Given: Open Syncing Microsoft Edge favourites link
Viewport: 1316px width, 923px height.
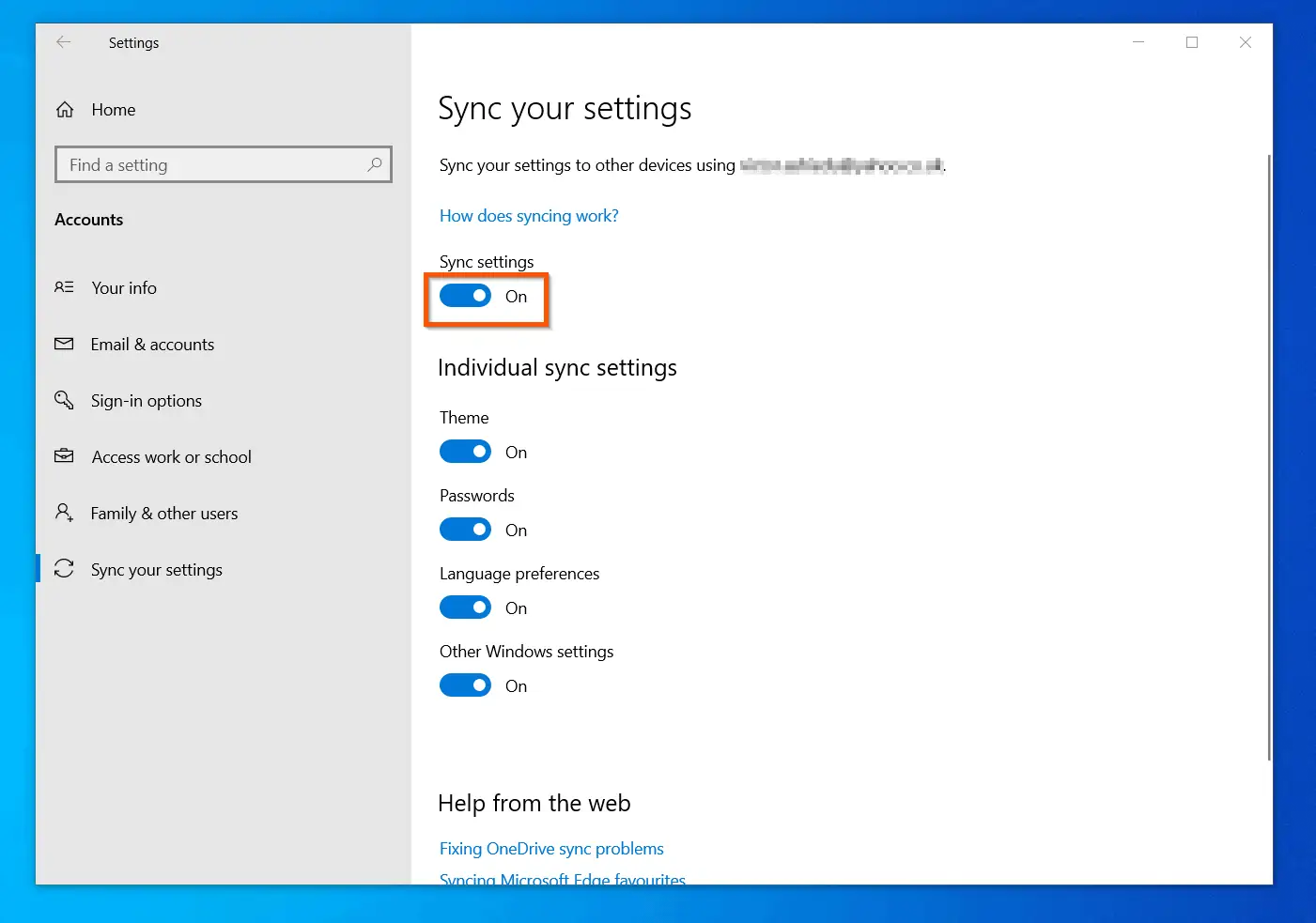Looking at the screenshot, I should tap(563, 879).
